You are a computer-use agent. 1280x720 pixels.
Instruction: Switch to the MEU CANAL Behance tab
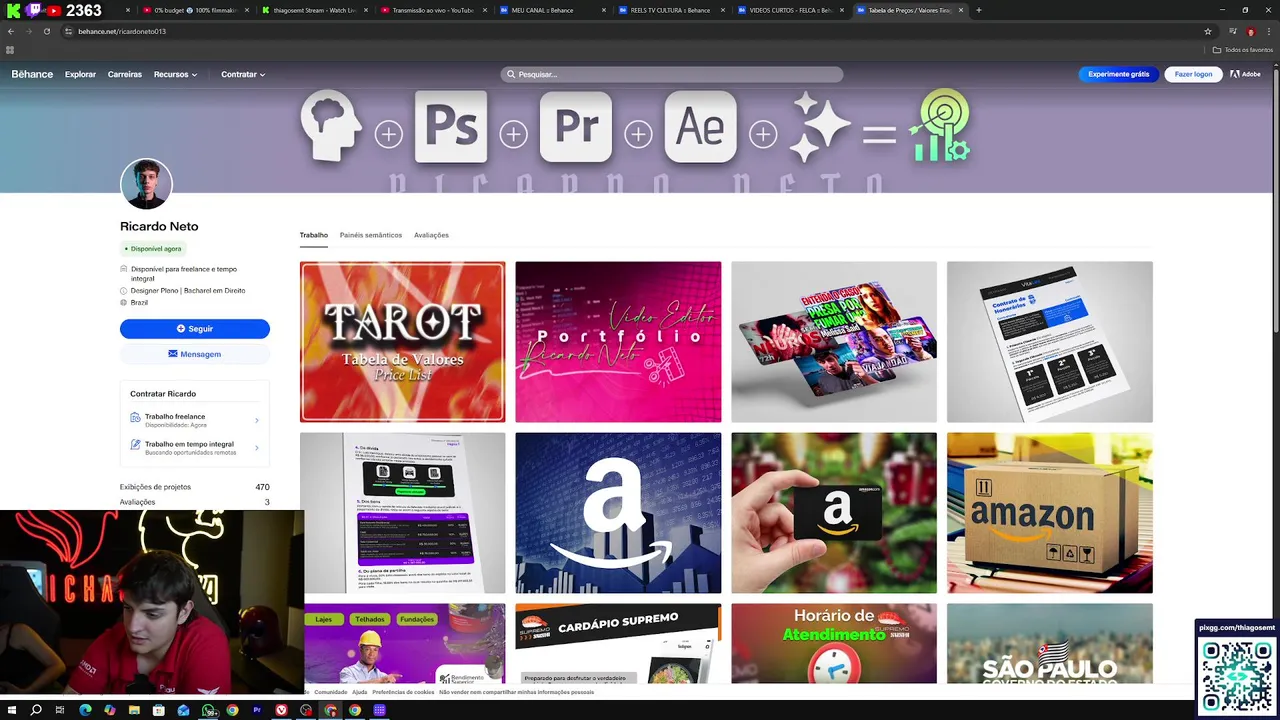[553, 10]
